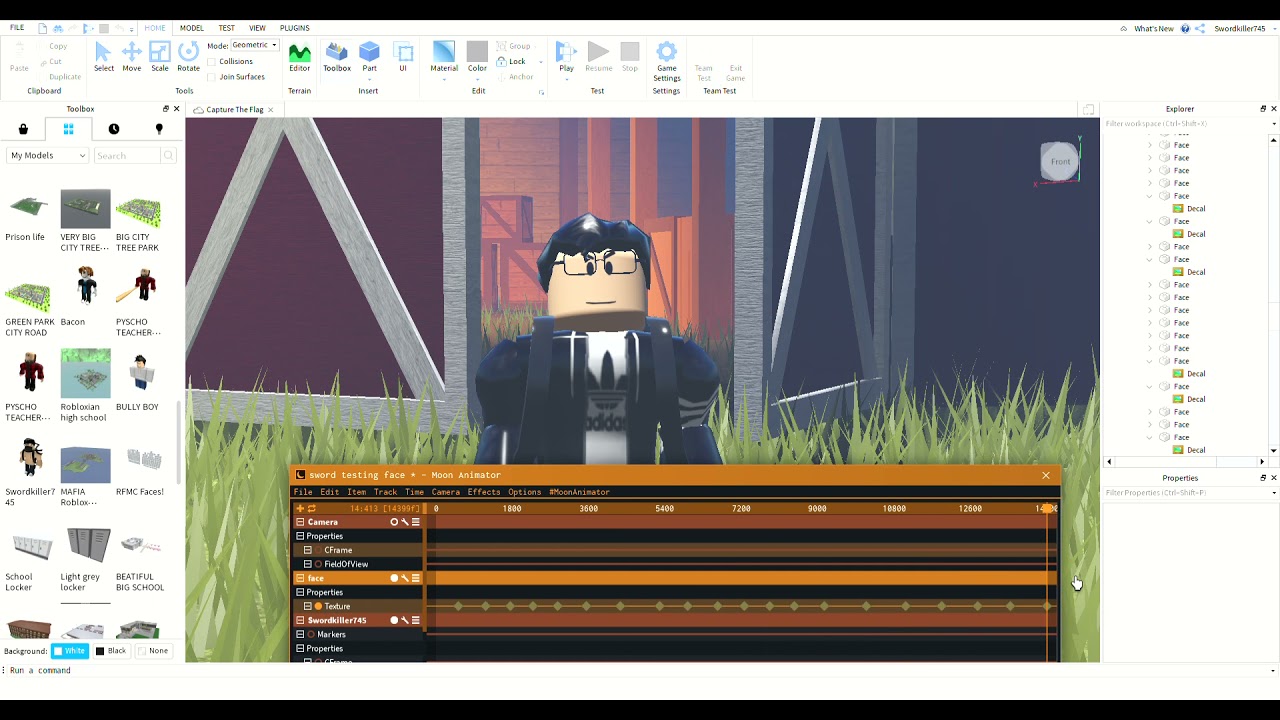
Task: Click the plus add item icon in Moon Animator
Action: pyautogui.click(x=300, y=508)
